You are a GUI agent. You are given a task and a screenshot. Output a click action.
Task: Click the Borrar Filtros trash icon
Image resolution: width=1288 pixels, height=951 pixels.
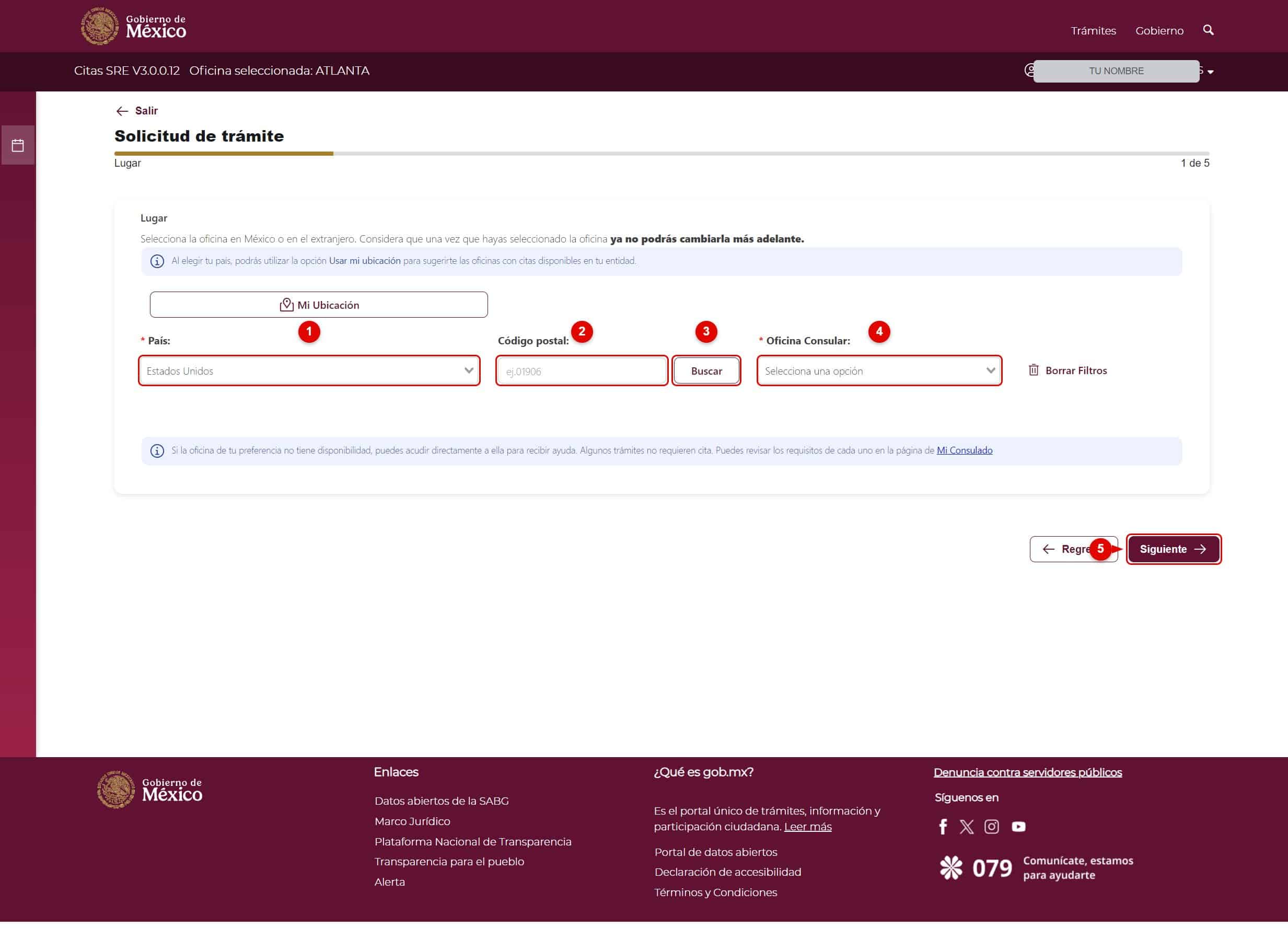point(1033,369)
